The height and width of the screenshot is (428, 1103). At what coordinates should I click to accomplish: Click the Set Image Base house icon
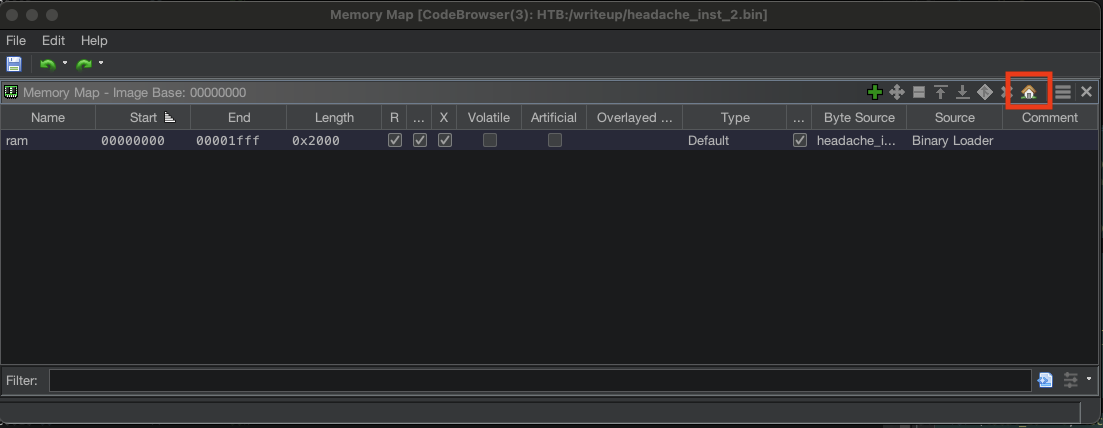coord(1028,92)
